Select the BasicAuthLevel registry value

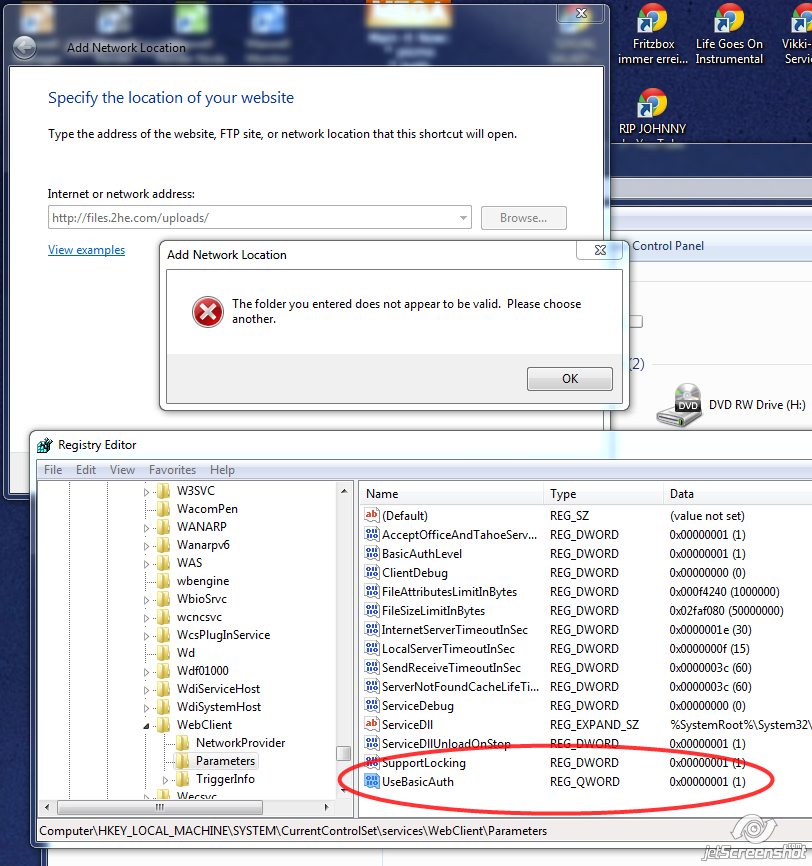[x=421, y=553]
